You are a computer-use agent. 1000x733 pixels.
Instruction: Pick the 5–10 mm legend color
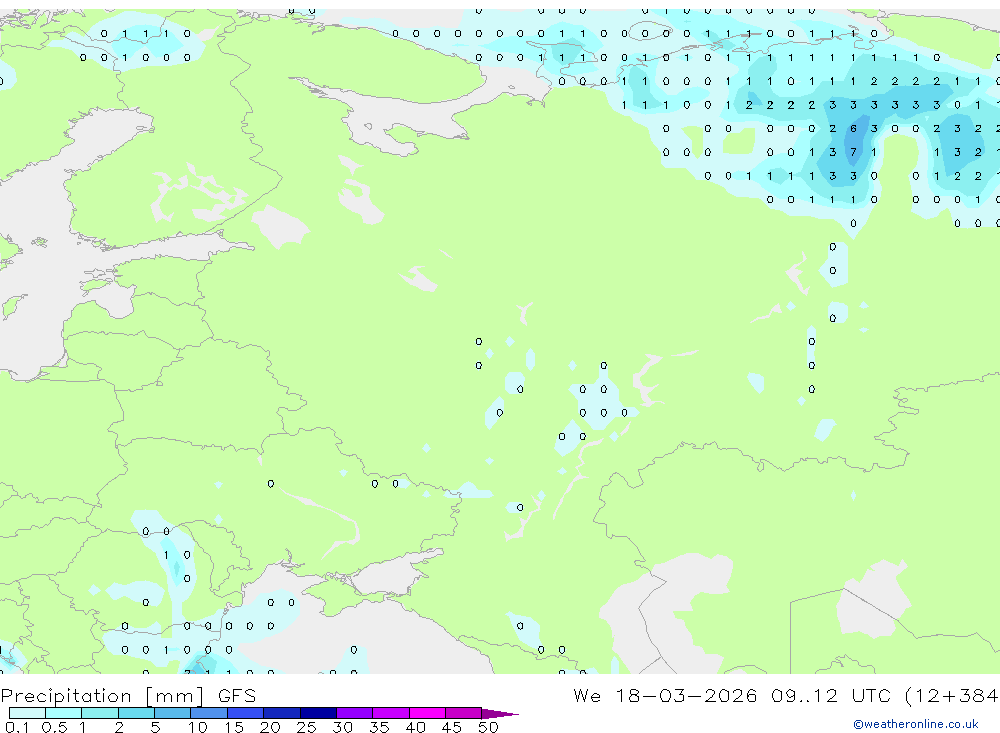173,713
